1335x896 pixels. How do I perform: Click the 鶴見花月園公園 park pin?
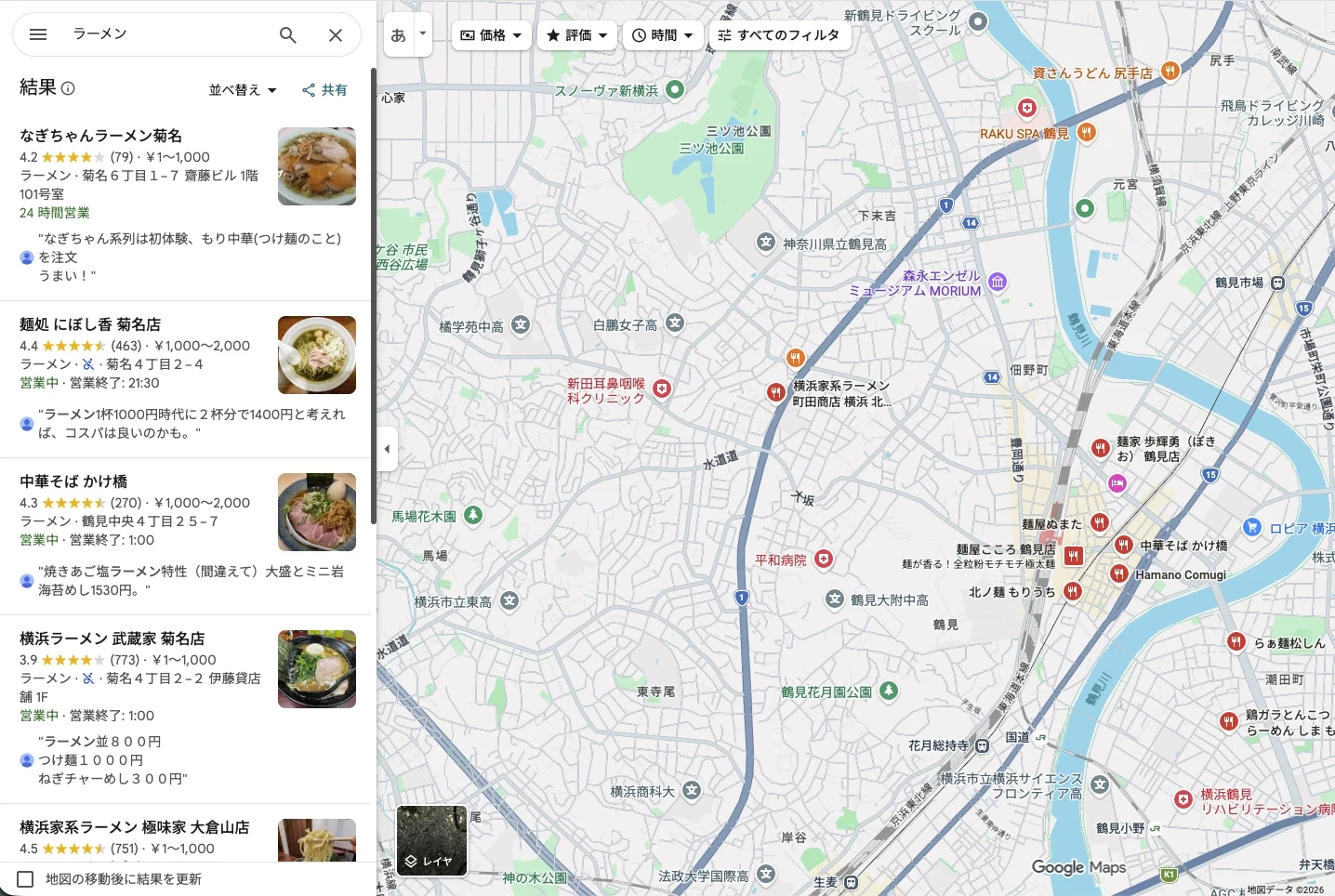tap(889, 690)
